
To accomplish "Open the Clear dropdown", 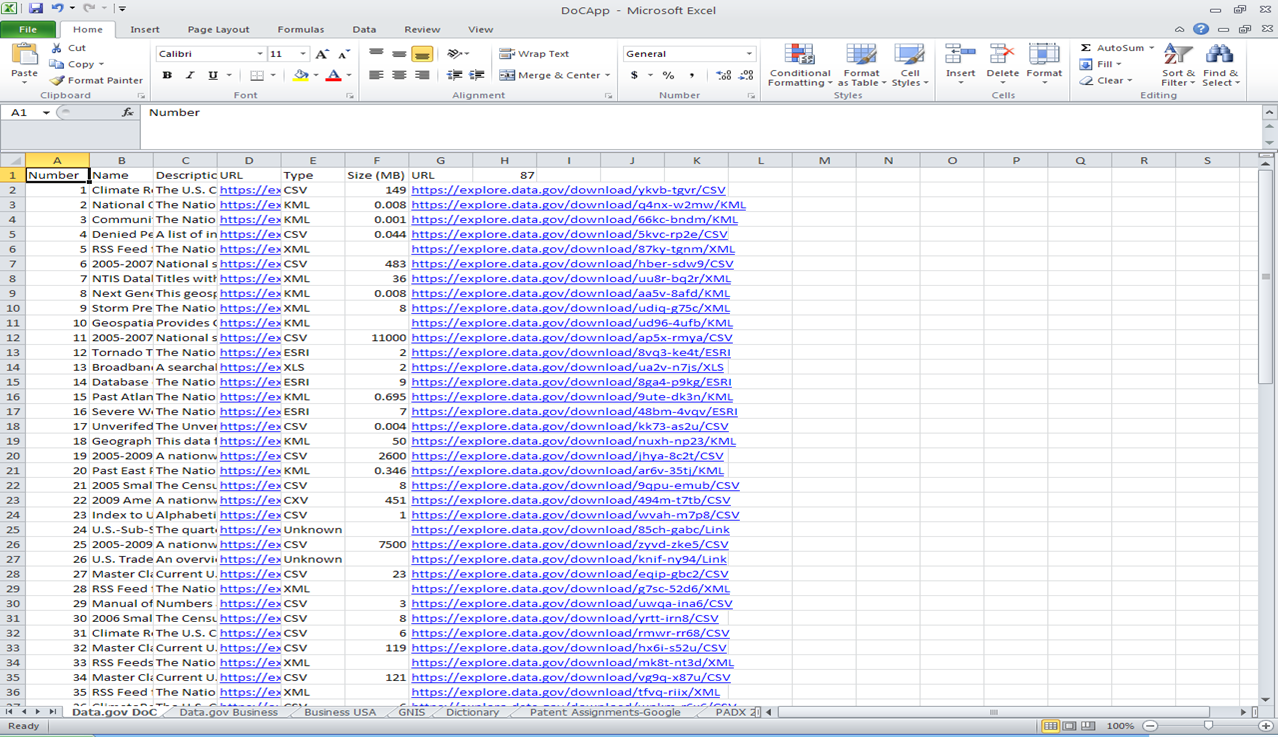I will coord(1106,80).
